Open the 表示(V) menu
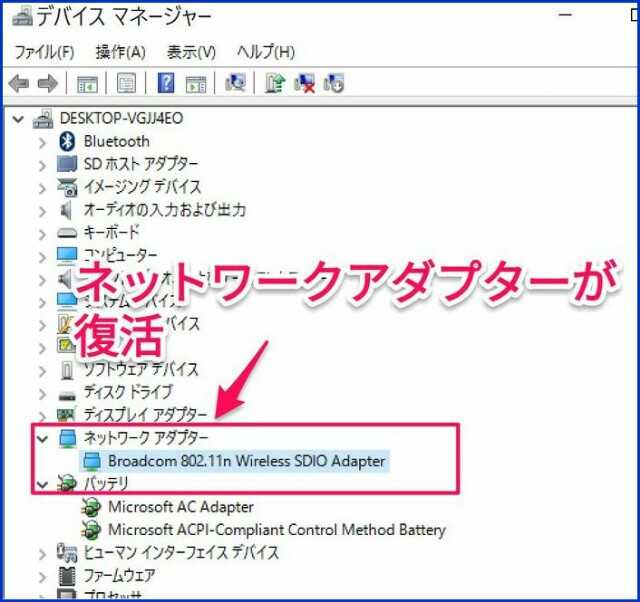Image resolution: width=640 pixels, height=602 pixels. [191, 52]
